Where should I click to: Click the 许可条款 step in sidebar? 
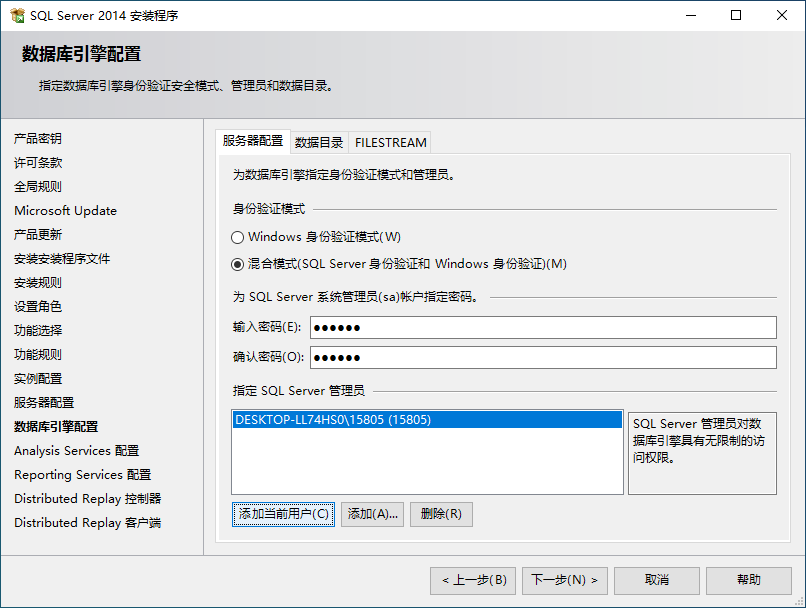(38, 162)
